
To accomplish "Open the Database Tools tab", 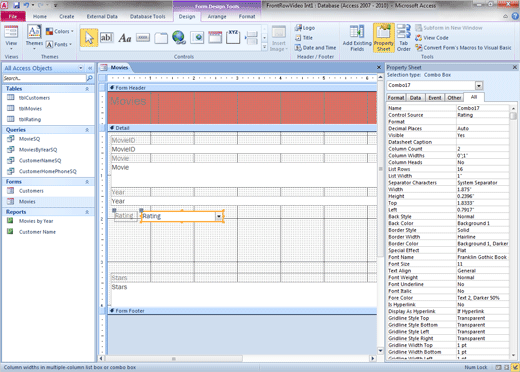I will point(148,16).
